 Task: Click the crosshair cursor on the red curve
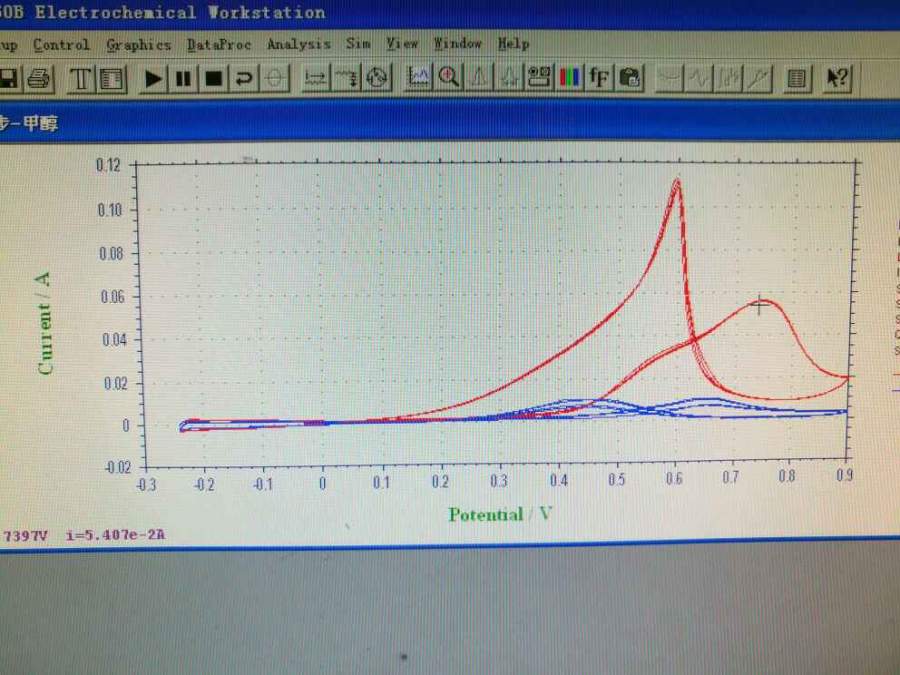759,306
